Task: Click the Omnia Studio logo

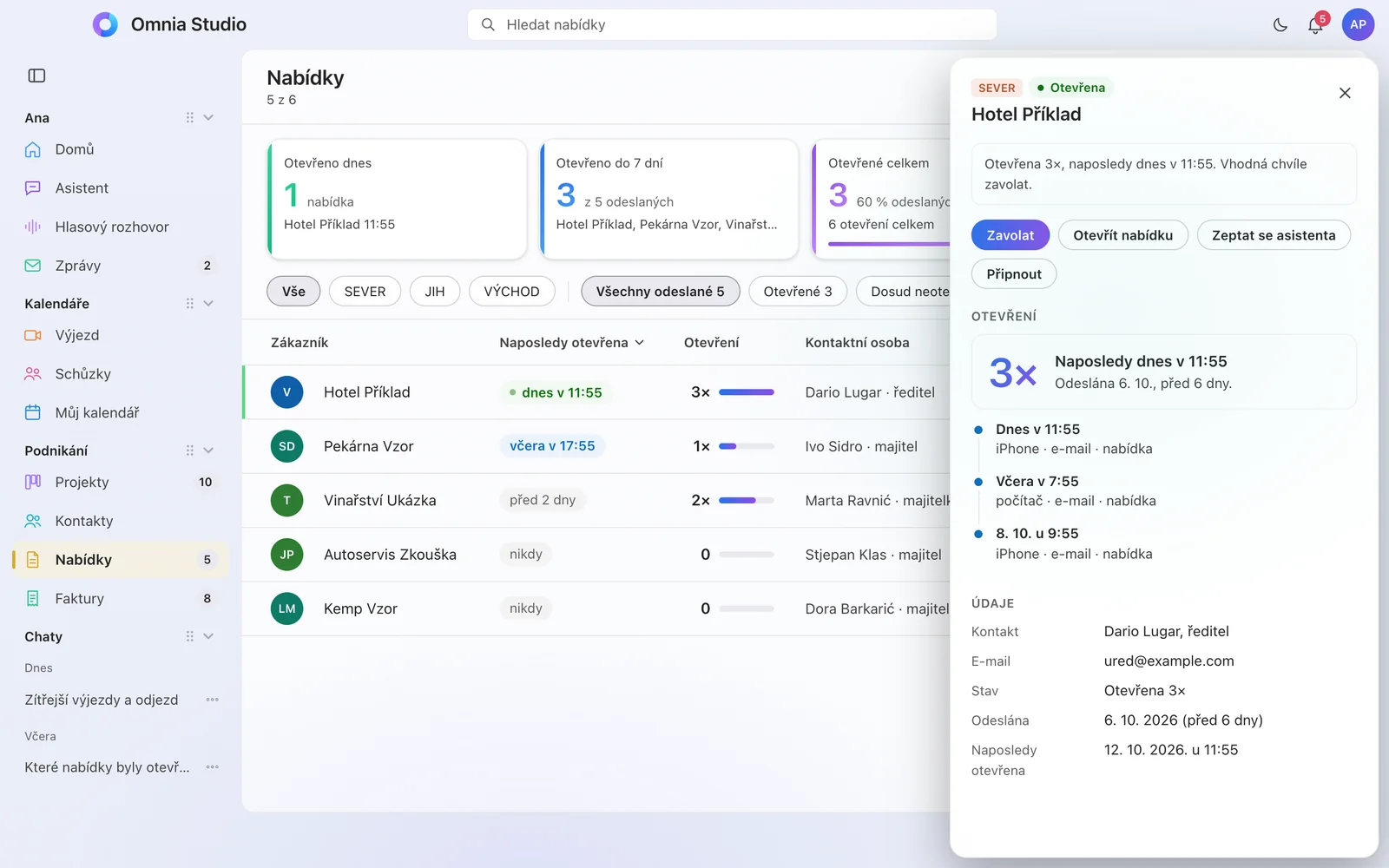Action: (x=105, y=24)
